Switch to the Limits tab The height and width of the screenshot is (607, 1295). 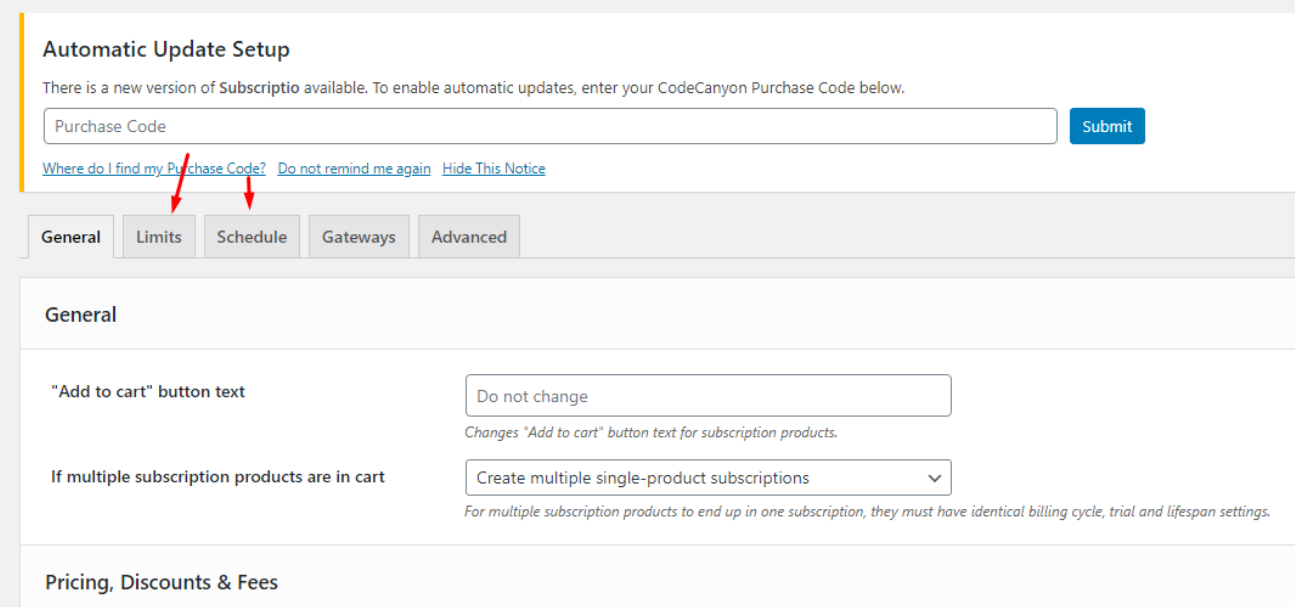coord(159,237)
